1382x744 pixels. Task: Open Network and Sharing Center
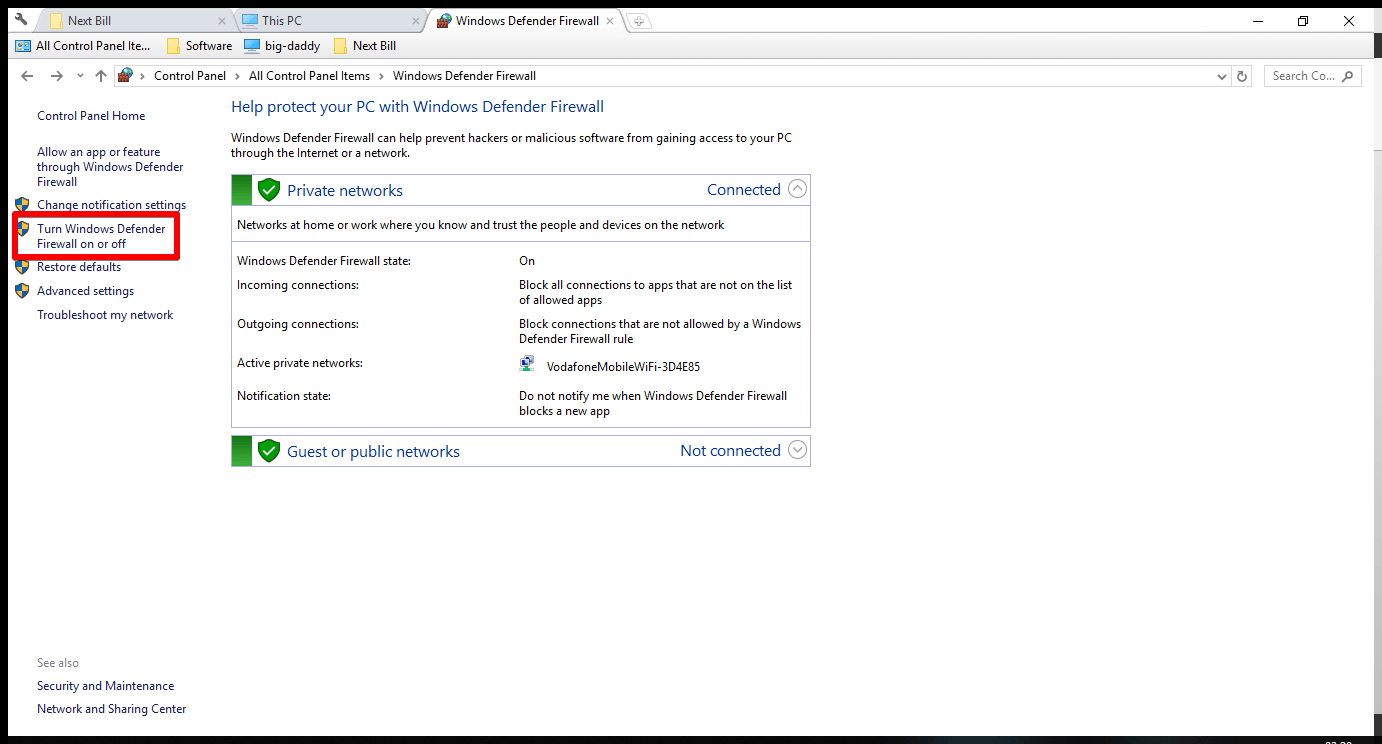[x=111, y=708]
